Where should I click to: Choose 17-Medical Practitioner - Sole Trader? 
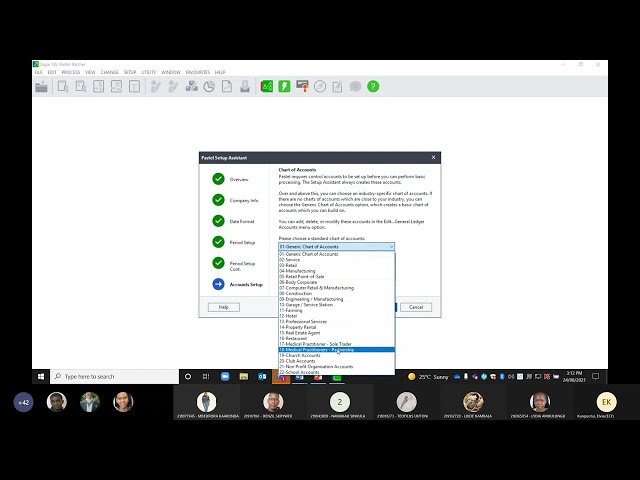[x=337, y=344]
